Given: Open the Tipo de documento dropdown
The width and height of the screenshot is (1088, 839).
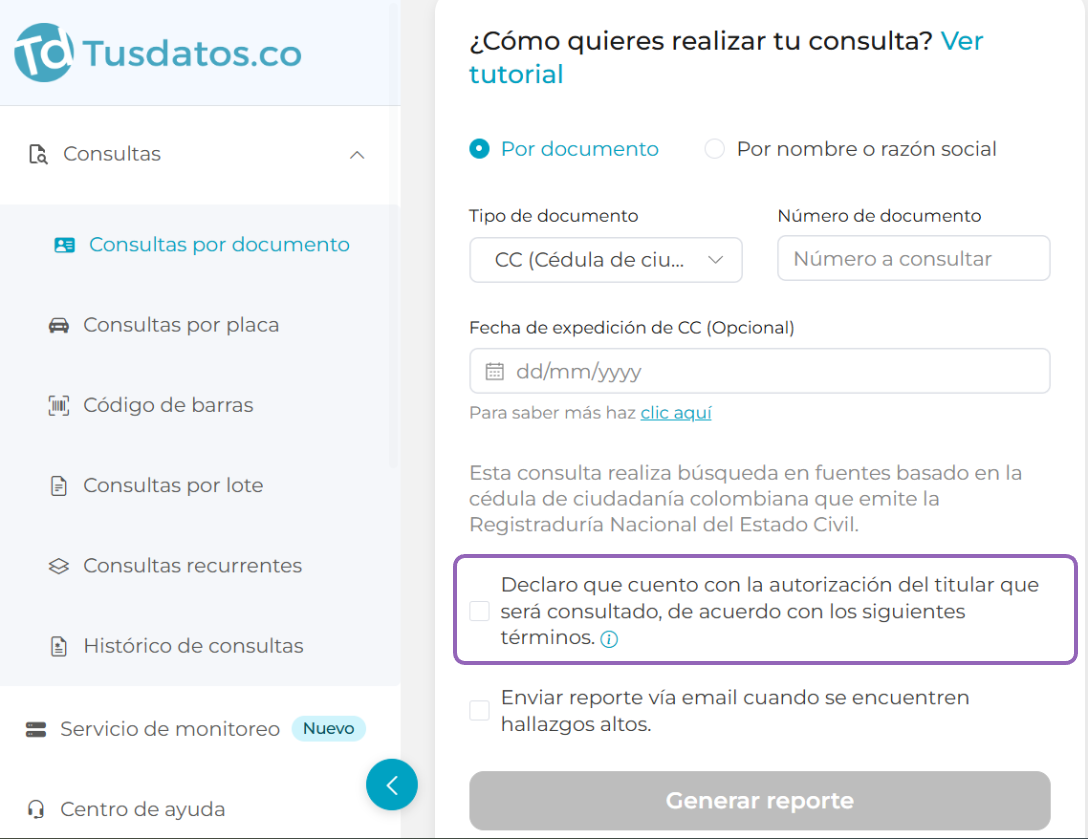Looking at the screenshot, I should point(606,260).
